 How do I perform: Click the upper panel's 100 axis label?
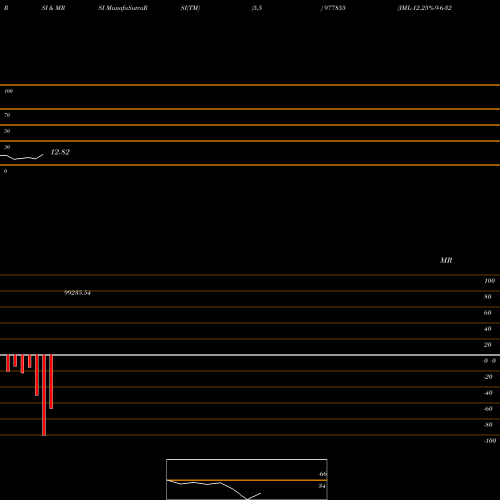[x=8, y=91]
